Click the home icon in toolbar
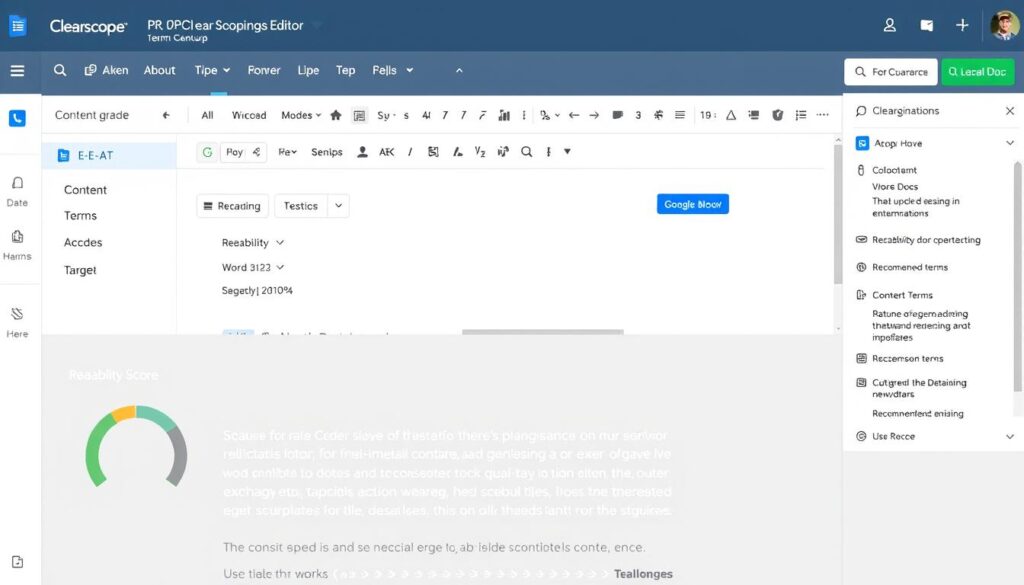Viewport: 1024px width, 585px height. tap(336, 115)
